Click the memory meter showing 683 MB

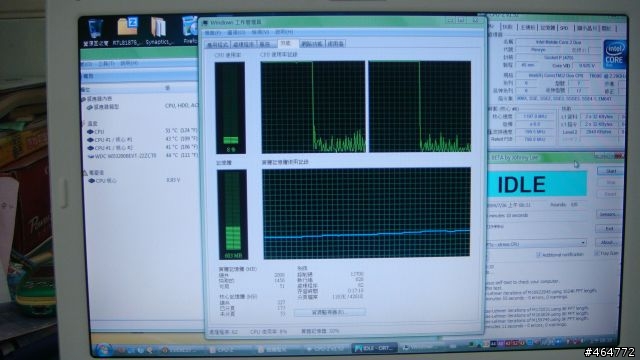tap(233, 215)
